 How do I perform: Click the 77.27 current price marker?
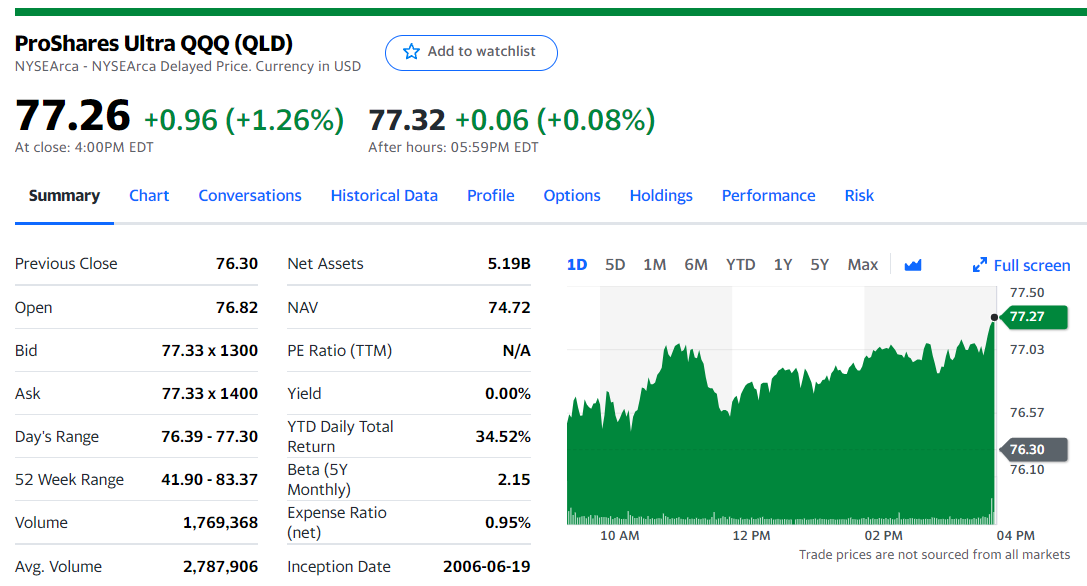pyautogui.click(x=1034, y=317)
